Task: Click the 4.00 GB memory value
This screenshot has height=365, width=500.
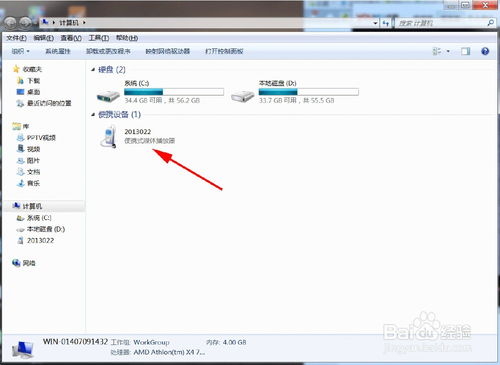Action: pos(235,342)
